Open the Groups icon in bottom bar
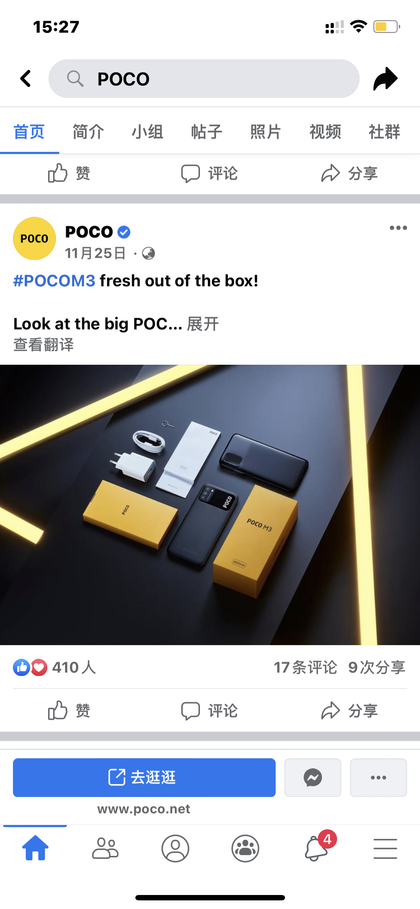Screen dimensions: 420x909 point(245,849)
